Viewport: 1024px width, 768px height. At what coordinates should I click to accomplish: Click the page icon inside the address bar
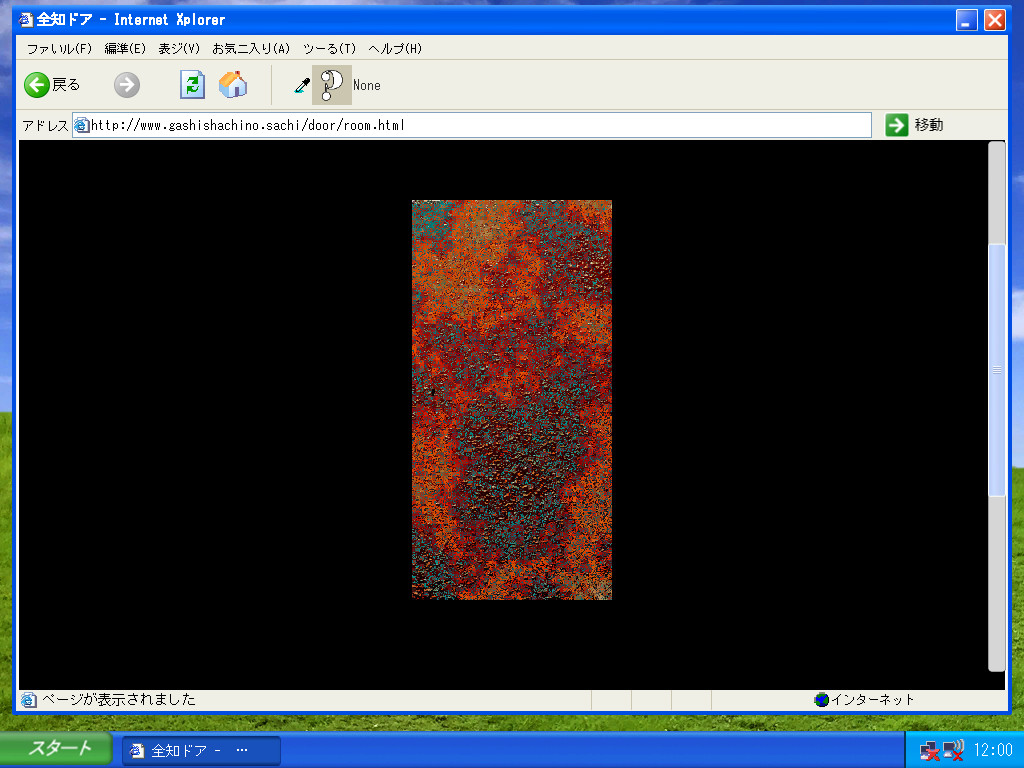click(x=80, y=124)
